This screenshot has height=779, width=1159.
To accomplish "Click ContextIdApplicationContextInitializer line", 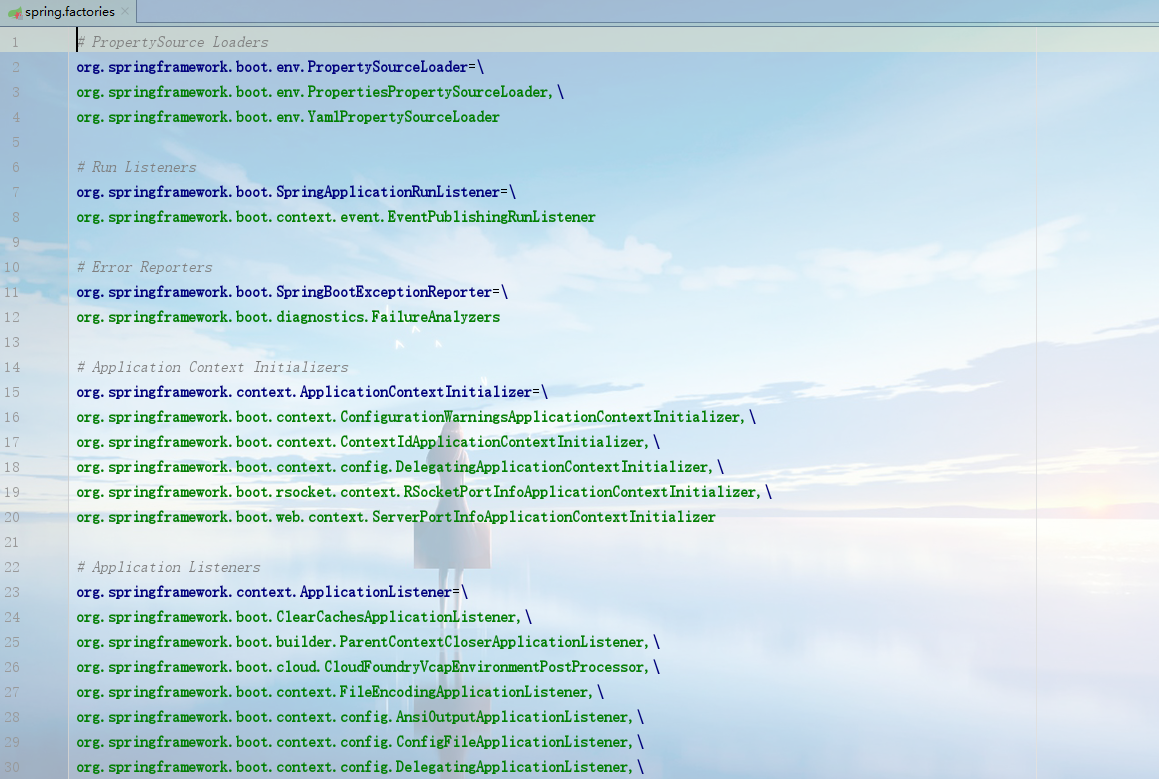I will tap(368, 442).
